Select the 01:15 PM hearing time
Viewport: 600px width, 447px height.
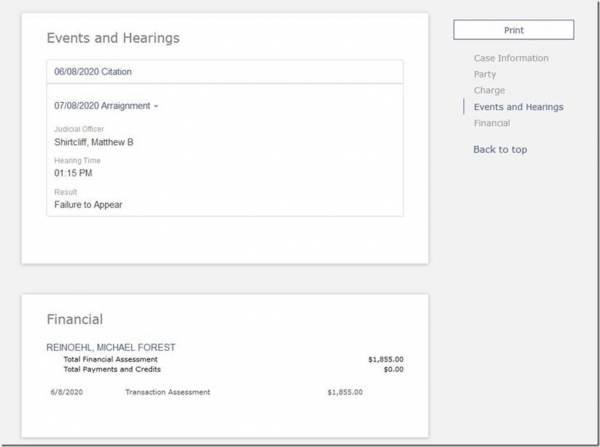[x=73, y=174]
